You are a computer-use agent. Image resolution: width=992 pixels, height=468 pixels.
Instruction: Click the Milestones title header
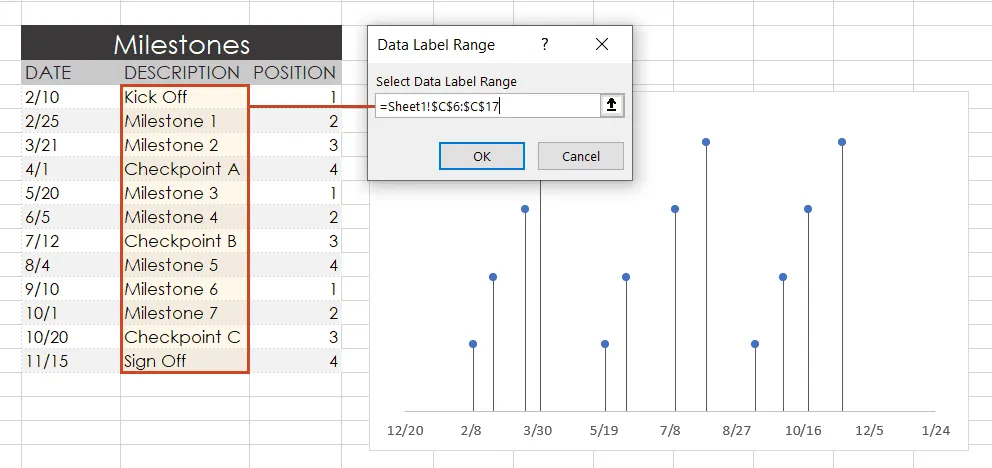coord(181,44)
